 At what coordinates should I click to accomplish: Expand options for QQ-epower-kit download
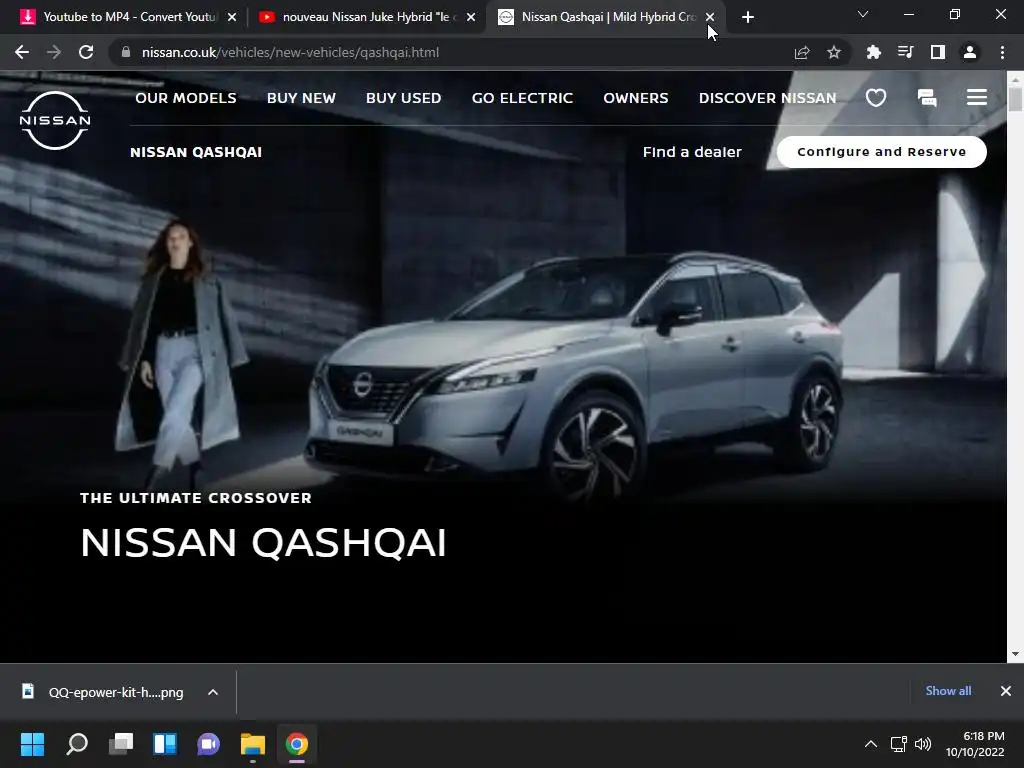tap(213, 692)
